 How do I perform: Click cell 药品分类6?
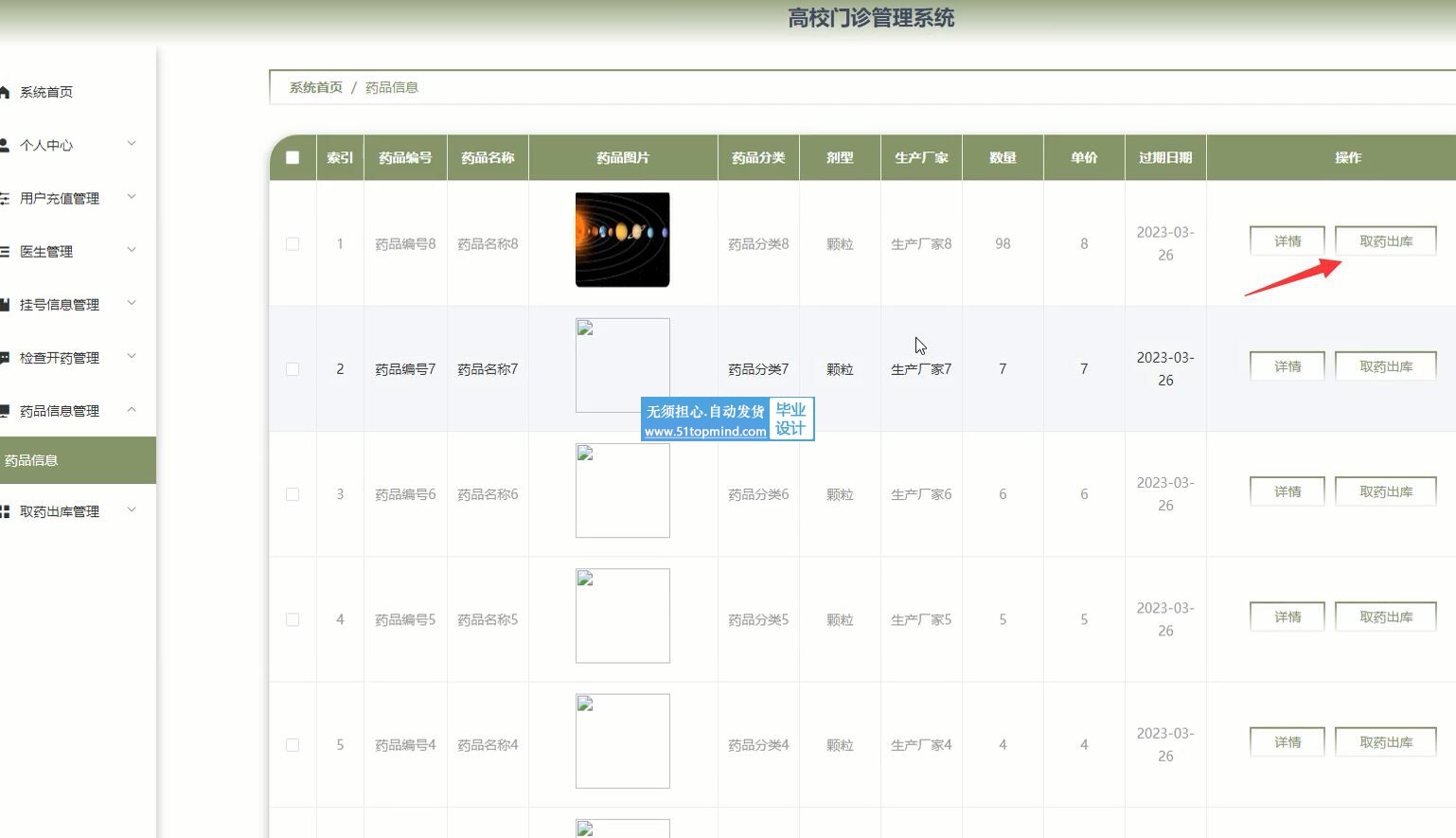(x=758, y=494)
